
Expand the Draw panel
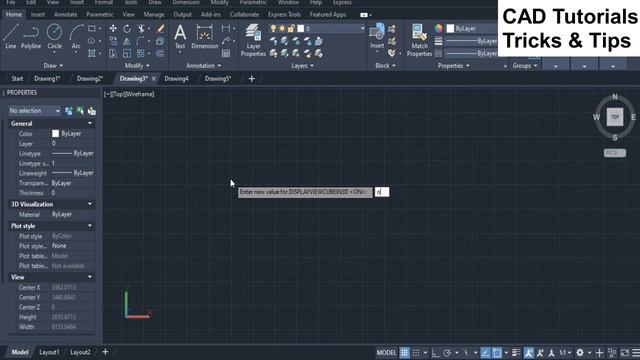53,66
